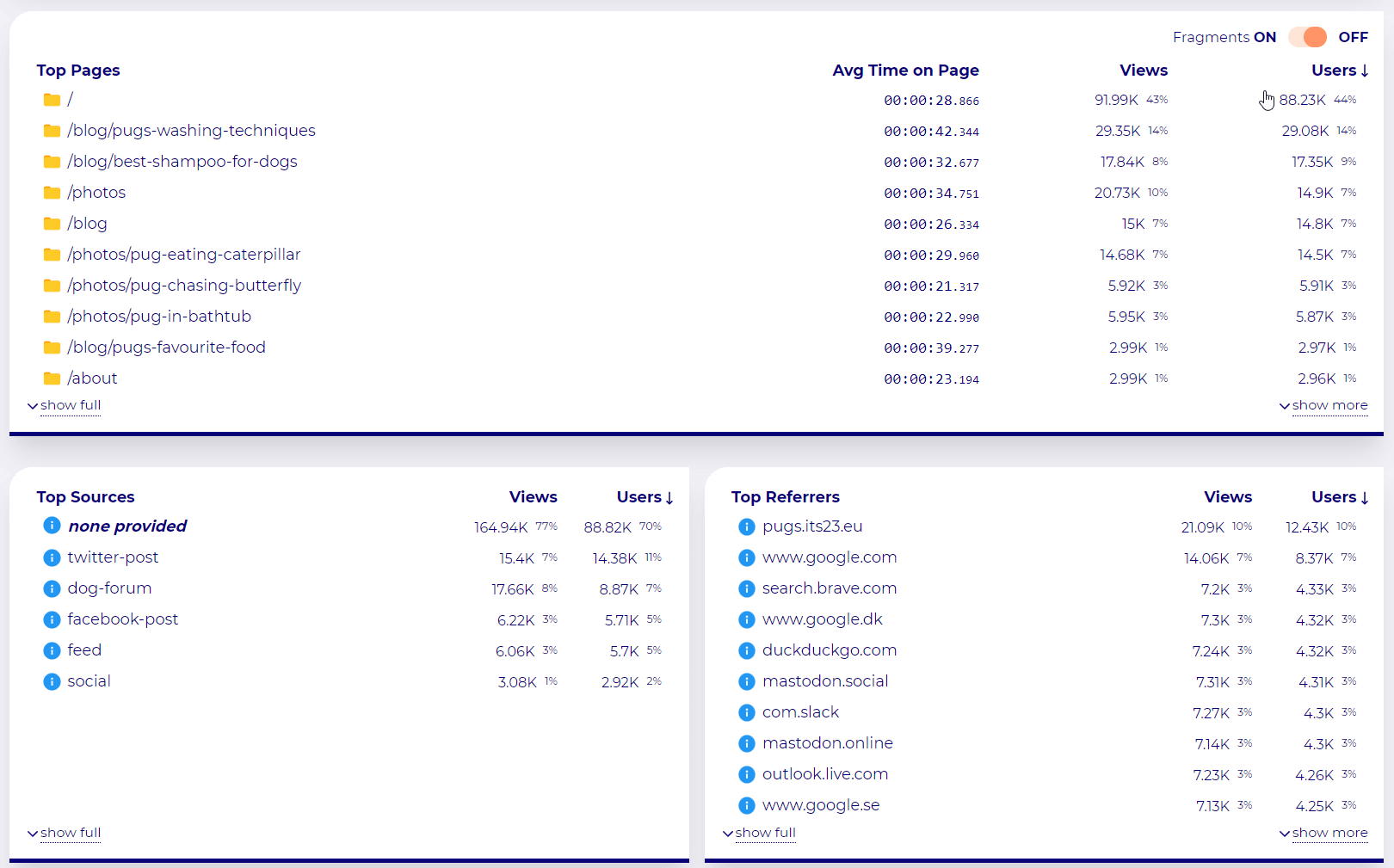Click folder icon next to /blog row

[52, 224]
